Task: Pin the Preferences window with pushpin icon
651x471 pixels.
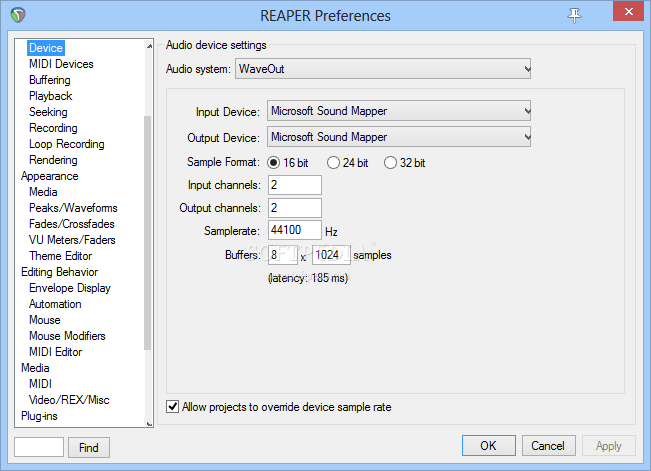Action: pyautogui.click(x=574, y=16)
